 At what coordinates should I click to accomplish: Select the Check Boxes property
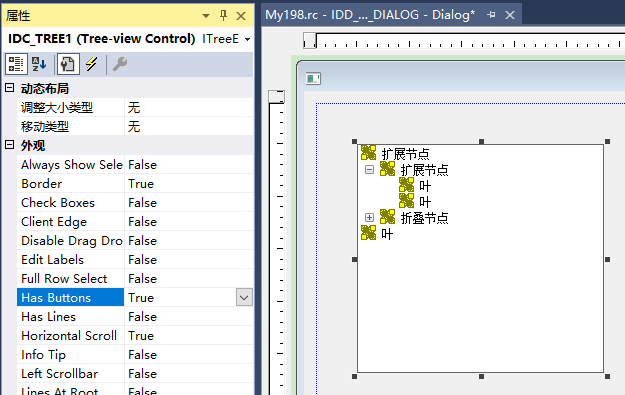tap(71, 202)
